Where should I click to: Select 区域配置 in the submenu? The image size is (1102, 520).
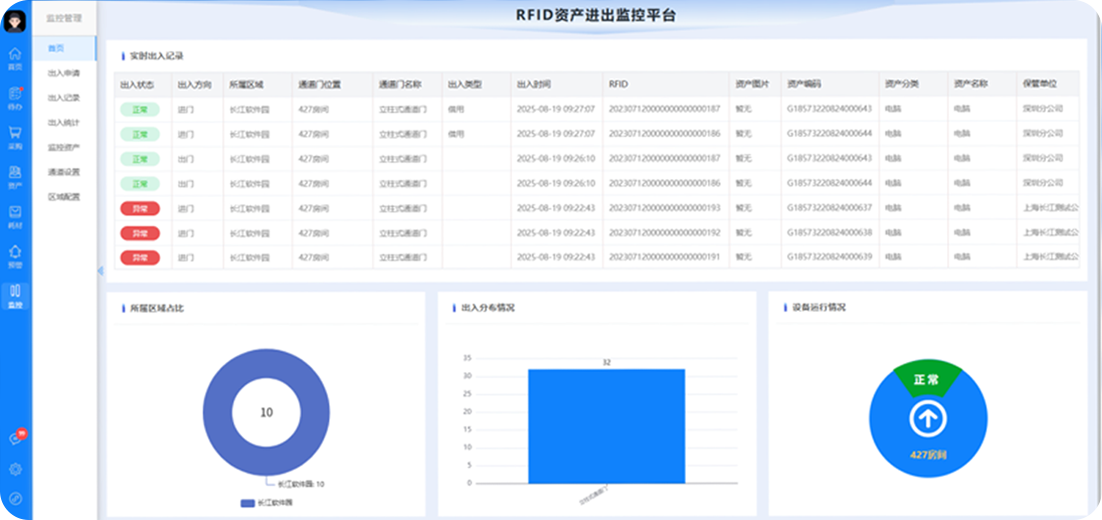pyautogui.click(x=64, y=197)
